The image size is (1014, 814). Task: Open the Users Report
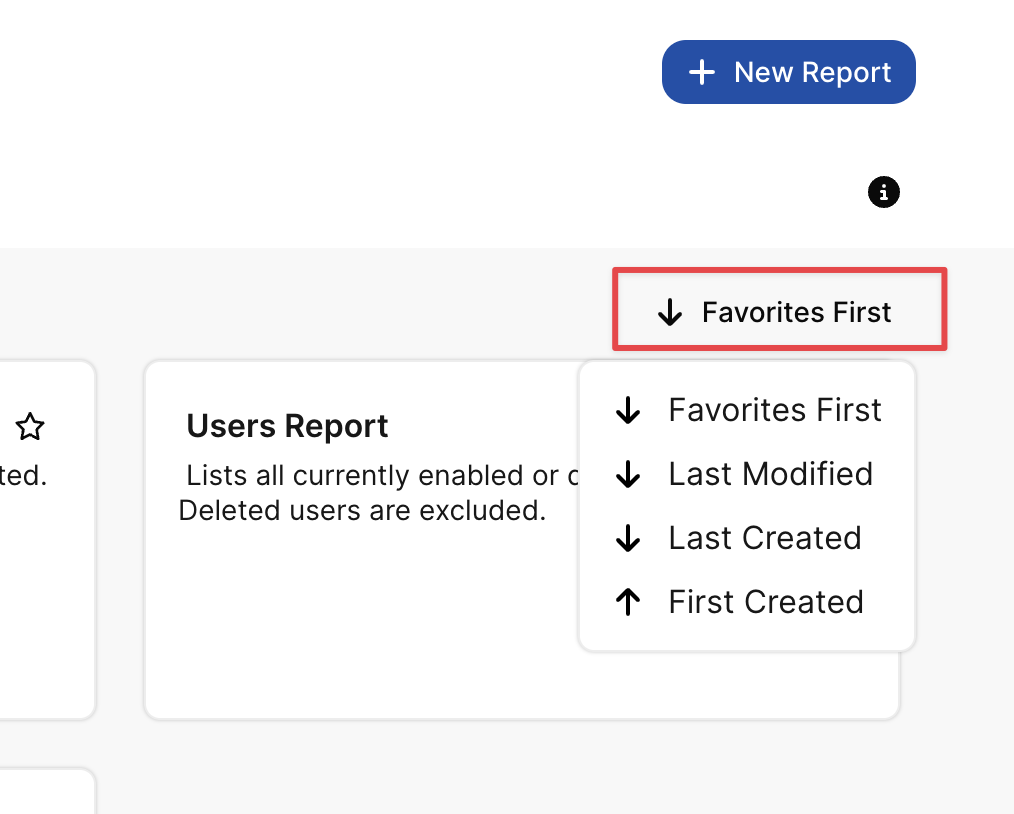287,425
